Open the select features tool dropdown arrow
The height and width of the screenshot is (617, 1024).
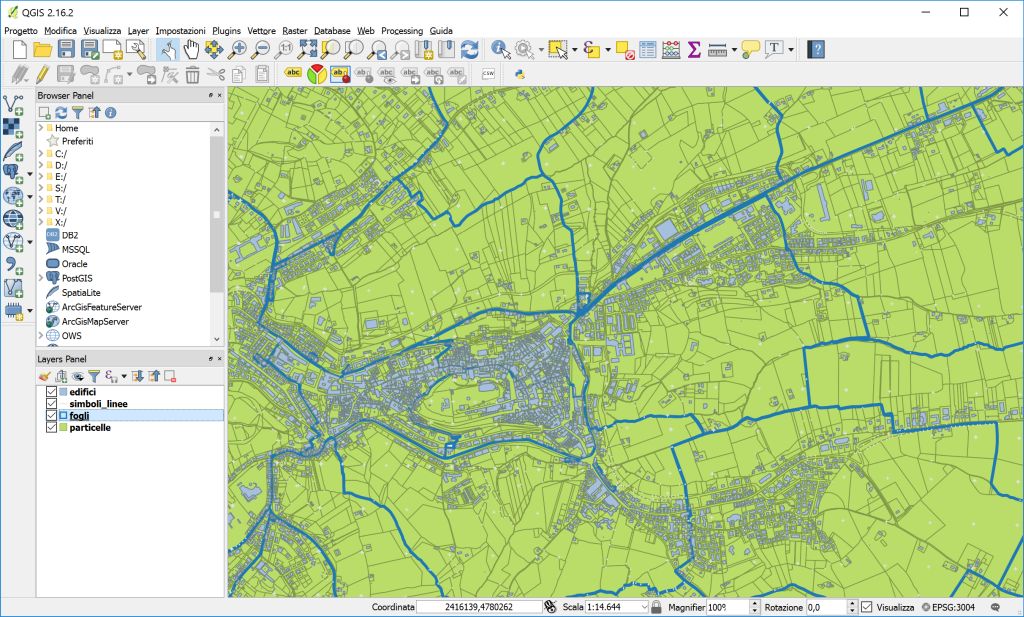575,50
